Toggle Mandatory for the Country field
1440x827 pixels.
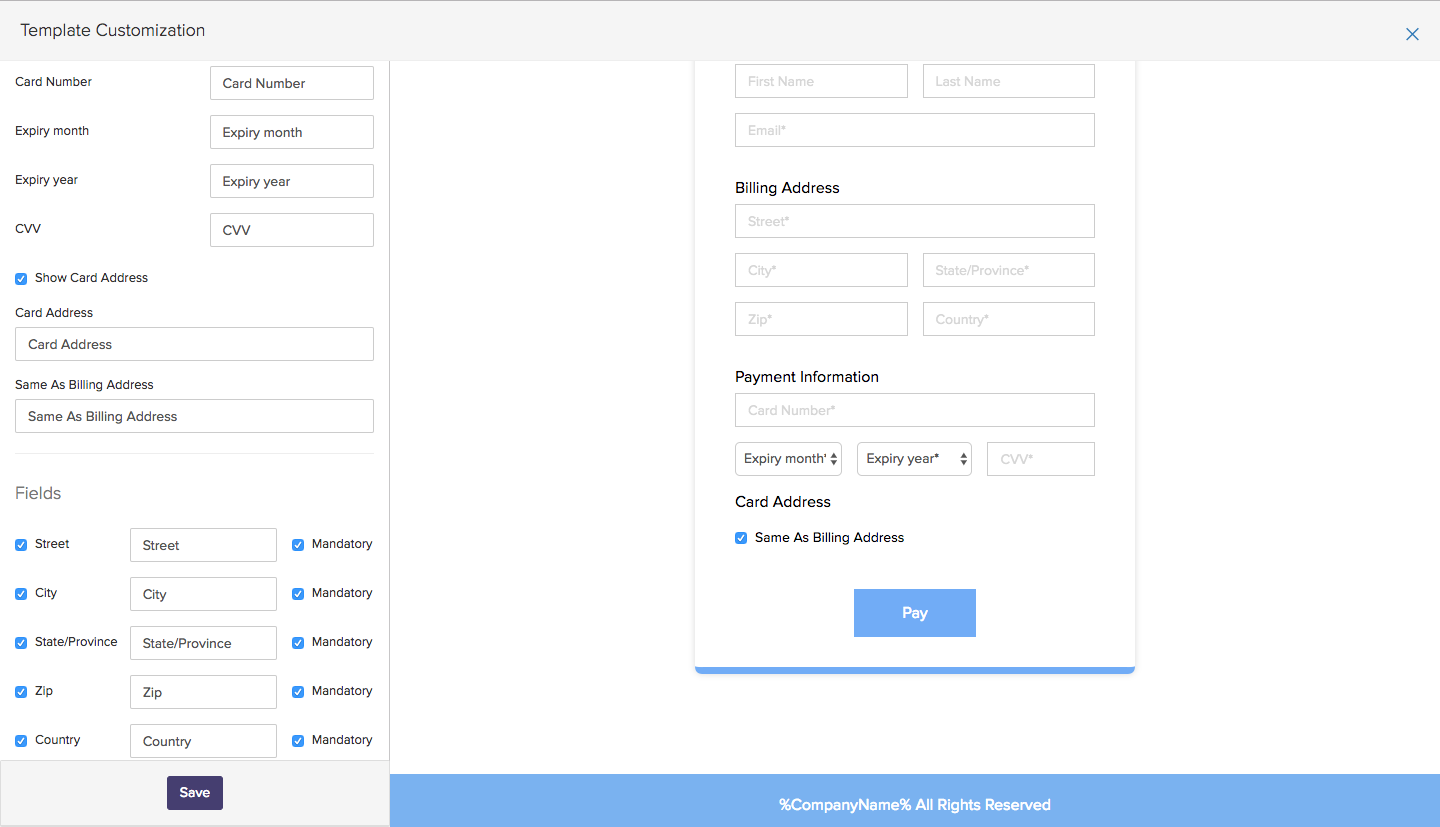click(297, 739)
